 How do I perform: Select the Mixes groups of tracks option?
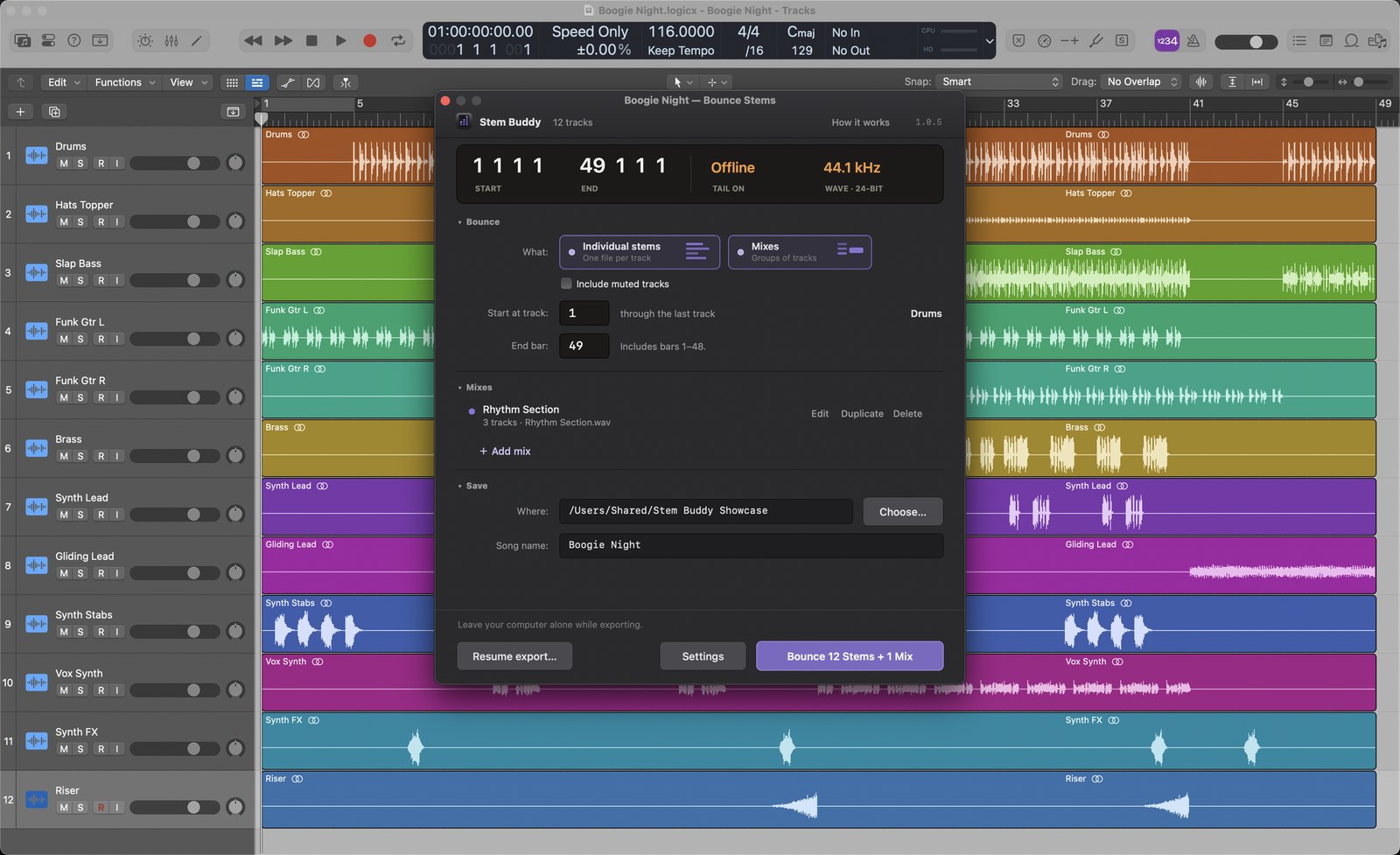point(800,252)
